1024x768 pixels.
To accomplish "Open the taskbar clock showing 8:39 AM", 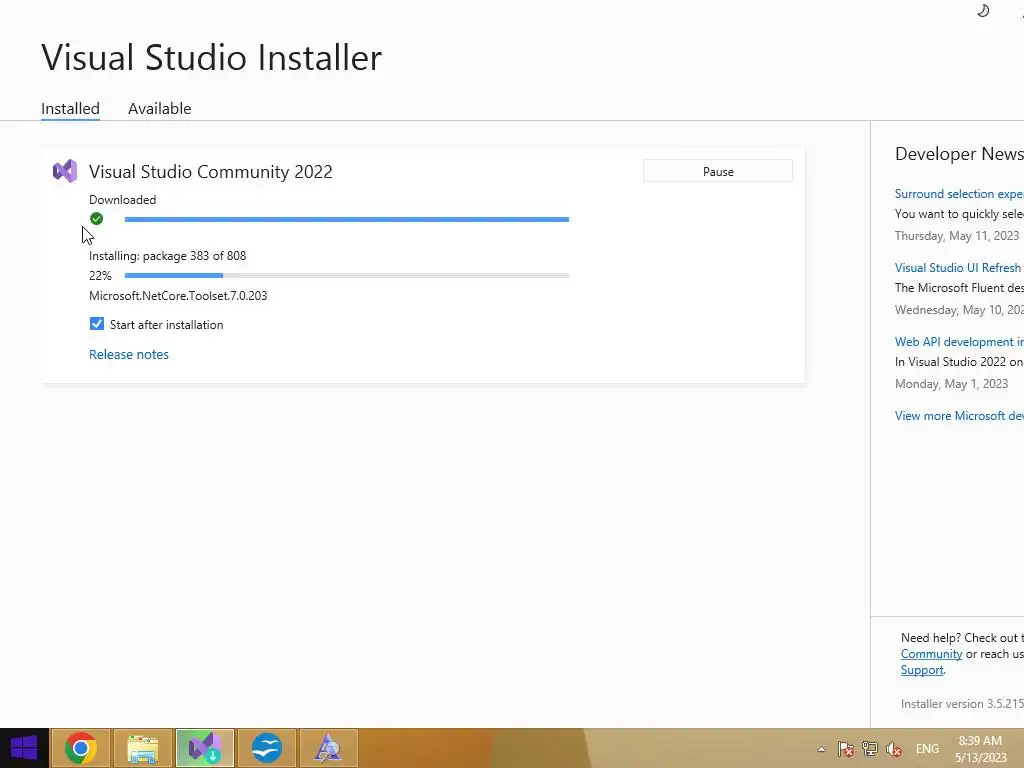I will [x=980, y=749].
